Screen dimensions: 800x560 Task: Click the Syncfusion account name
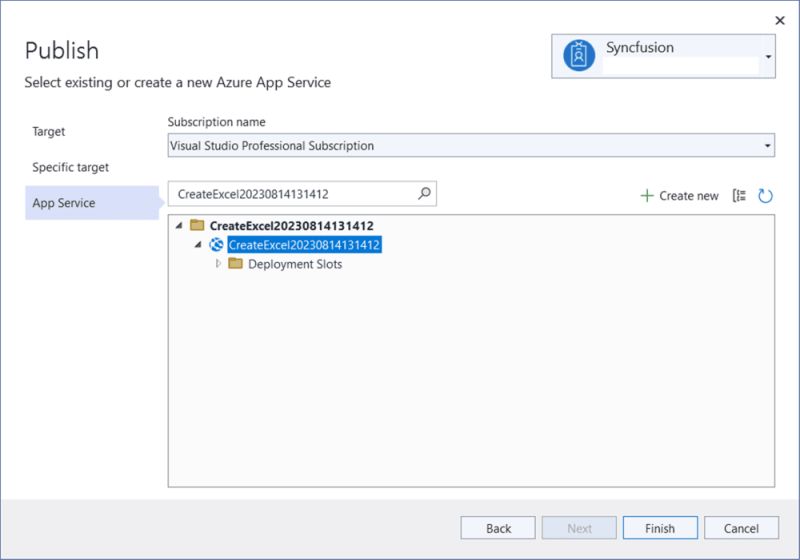click(x=640, y=47)
